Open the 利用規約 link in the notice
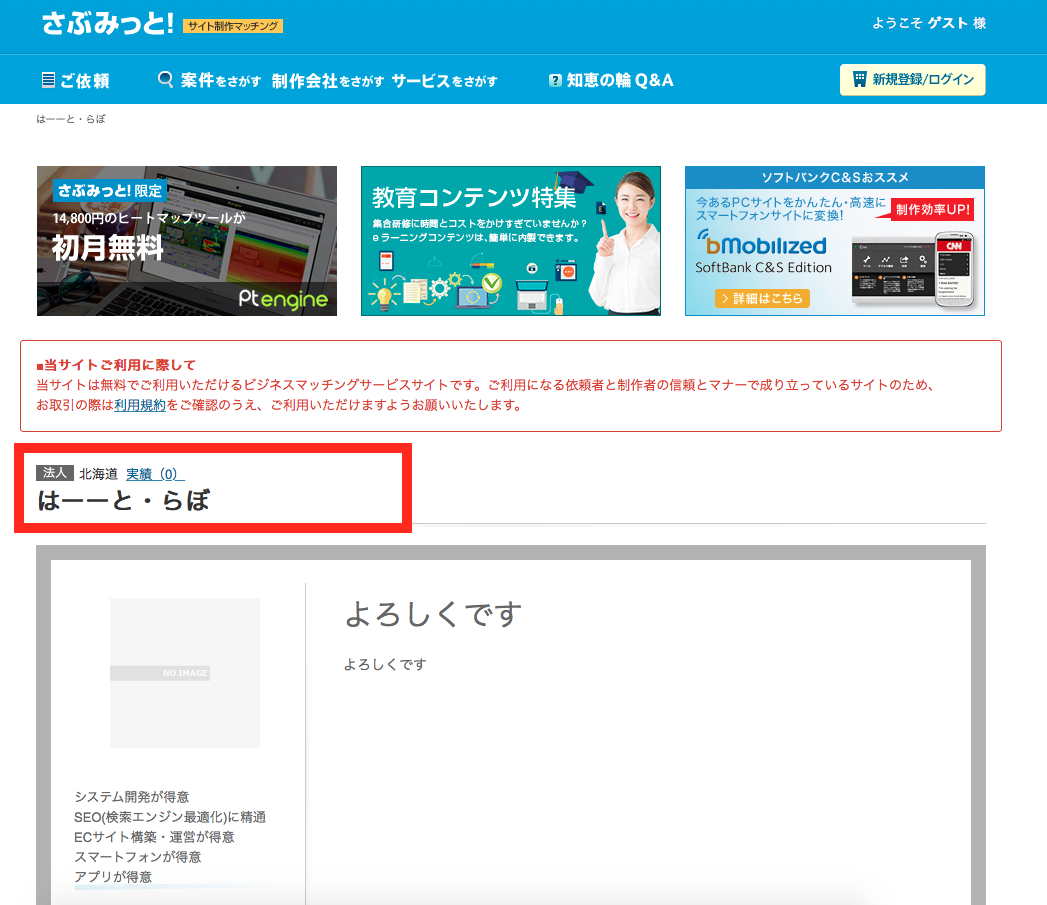 (x=139, y=405)
